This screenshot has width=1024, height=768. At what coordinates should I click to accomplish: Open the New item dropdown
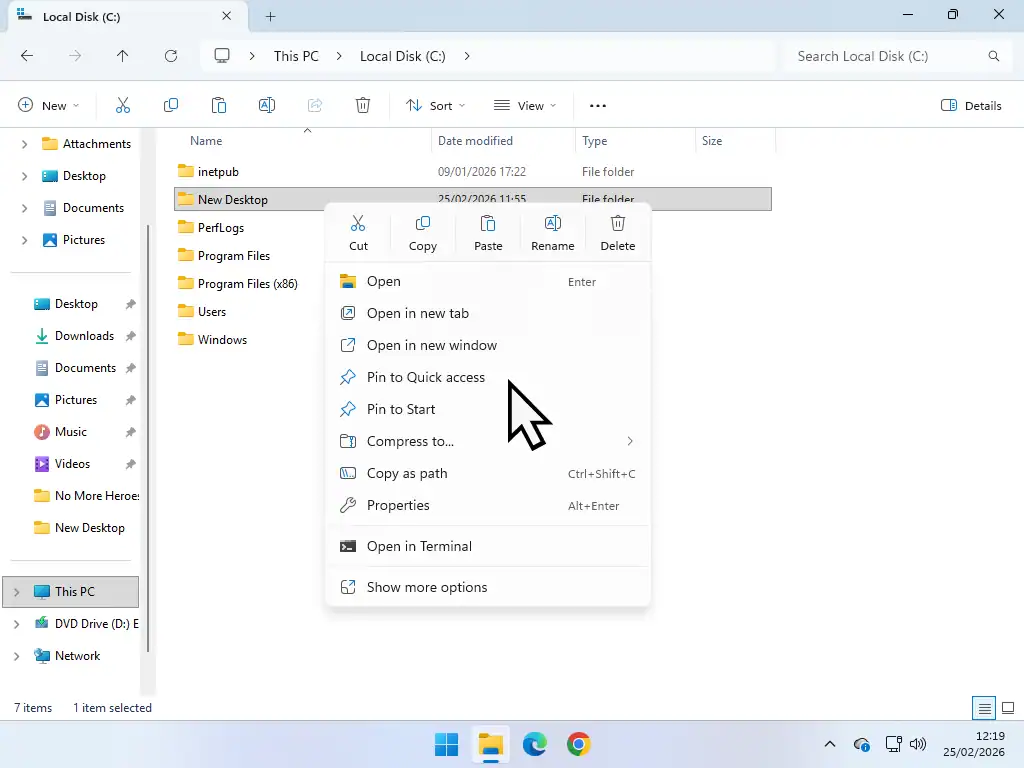(x=48, y=105)
